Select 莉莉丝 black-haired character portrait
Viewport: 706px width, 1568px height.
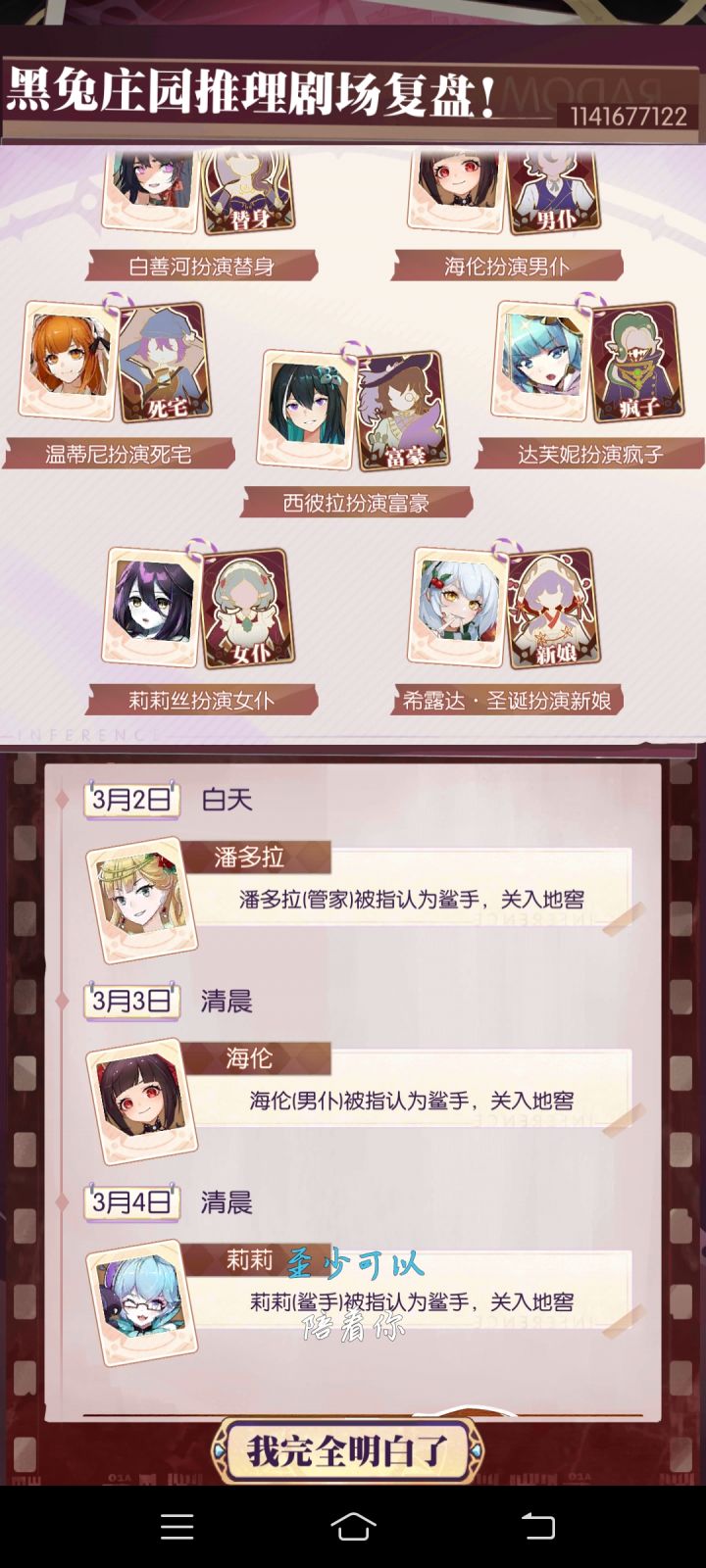(153, 605)
